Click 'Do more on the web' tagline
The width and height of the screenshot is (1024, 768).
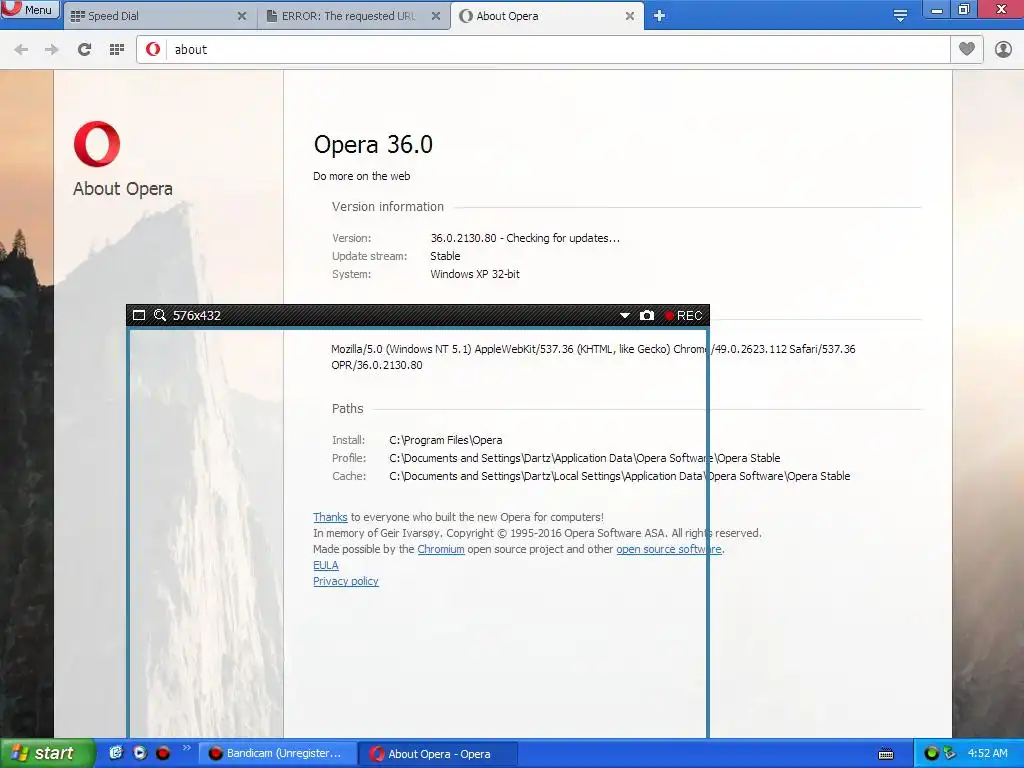click(x=361, y=176)
